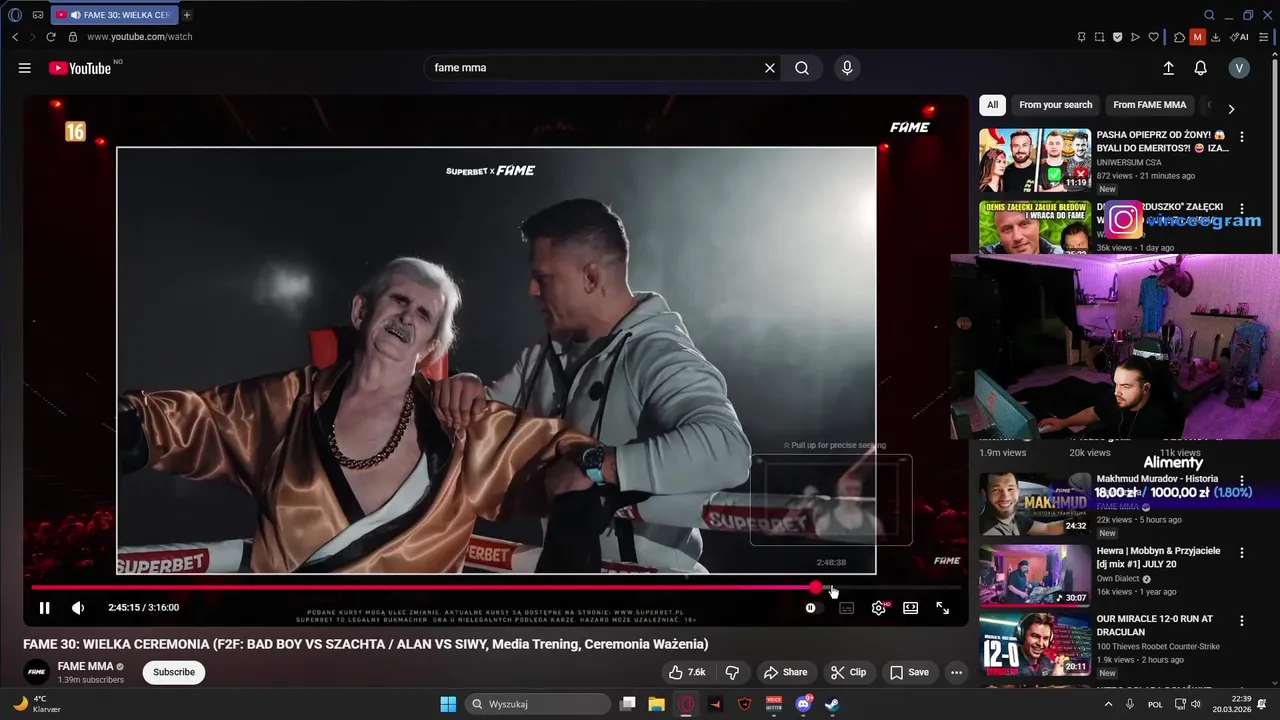Image resolution: width=1280 pixels, height=720 pixels.
Task: Save the video to a playlist
Action: (x=909, y=672)
